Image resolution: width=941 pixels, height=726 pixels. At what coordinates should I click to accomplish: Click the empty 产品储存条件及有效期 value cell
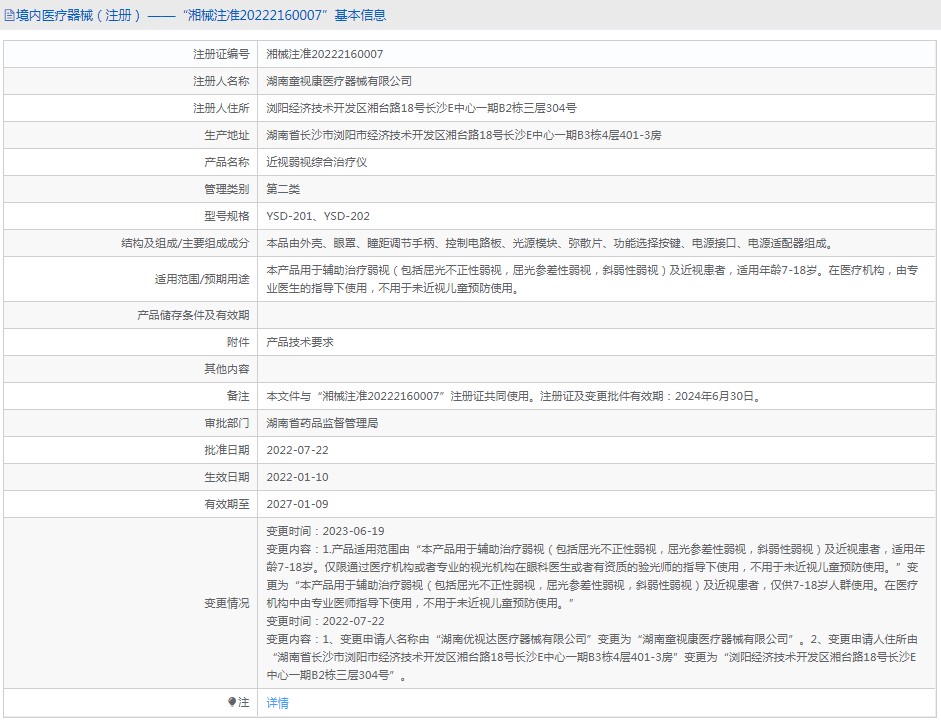click(597, 315)
